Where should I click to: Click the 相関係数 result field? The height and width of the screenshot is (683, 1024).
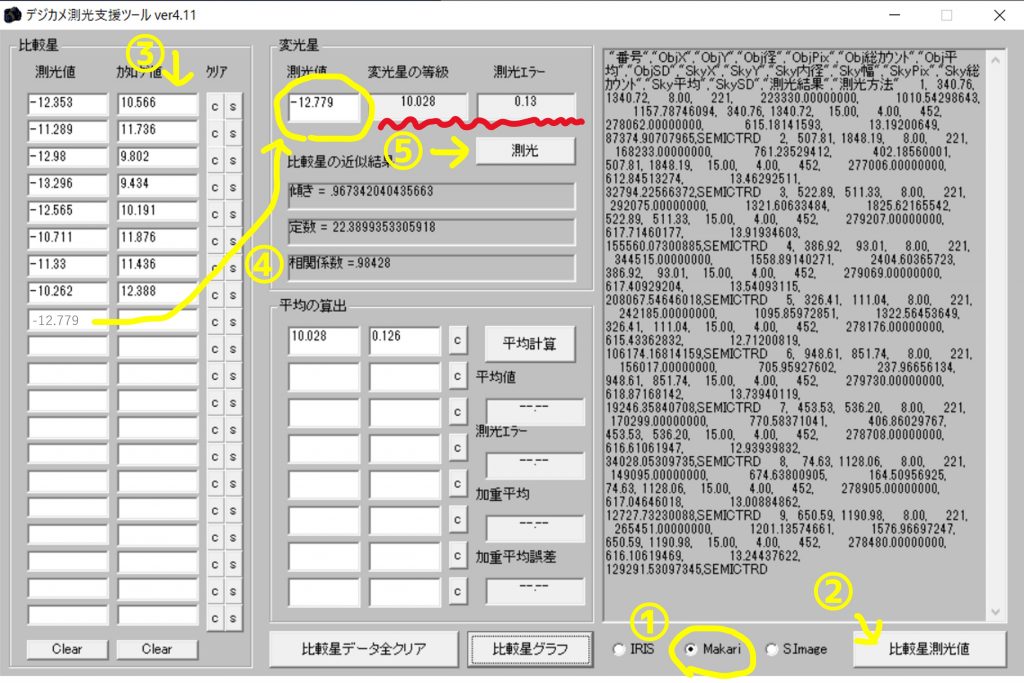coord(432,267)
